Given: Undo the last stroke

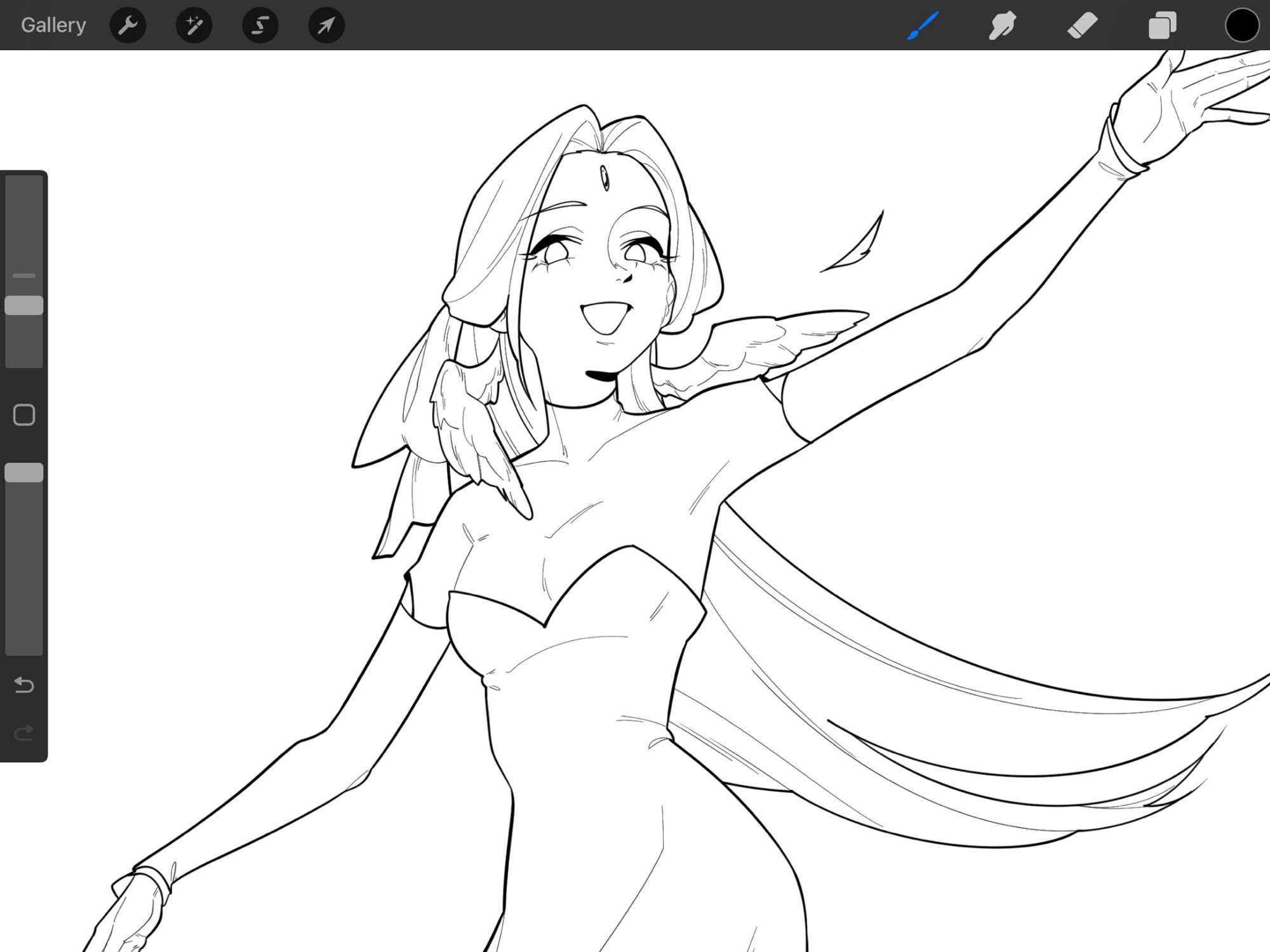Looking at the screenshot, I should (24, 685).
